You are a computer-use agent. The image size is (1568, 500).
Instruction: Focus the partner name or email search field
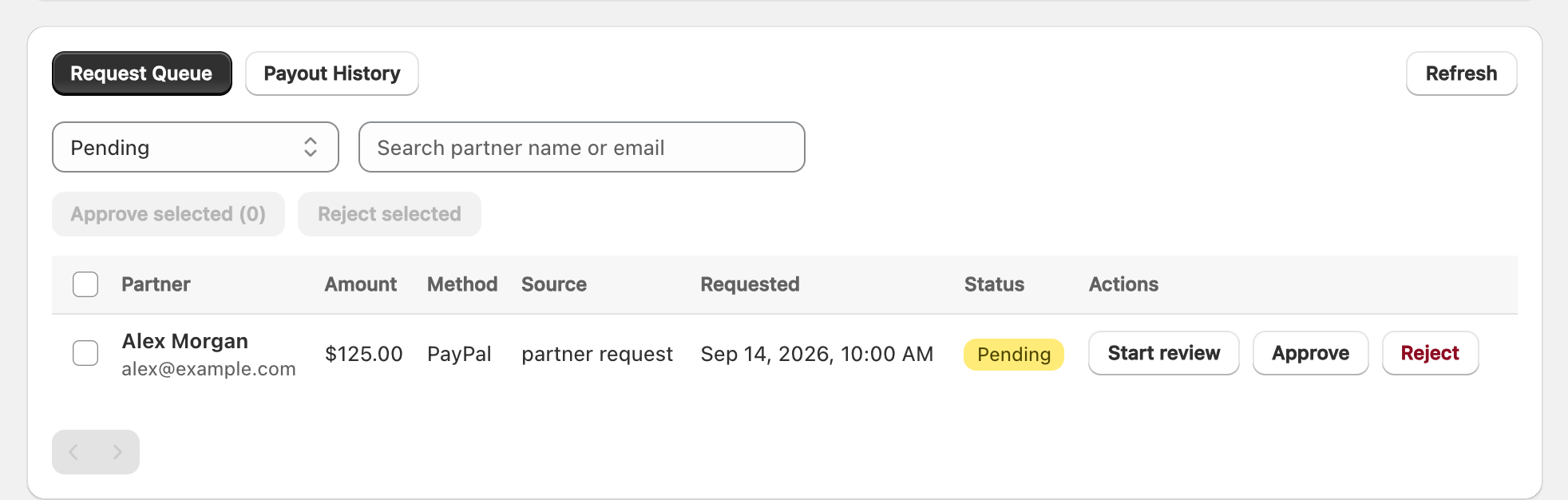[x=582, y=147]
